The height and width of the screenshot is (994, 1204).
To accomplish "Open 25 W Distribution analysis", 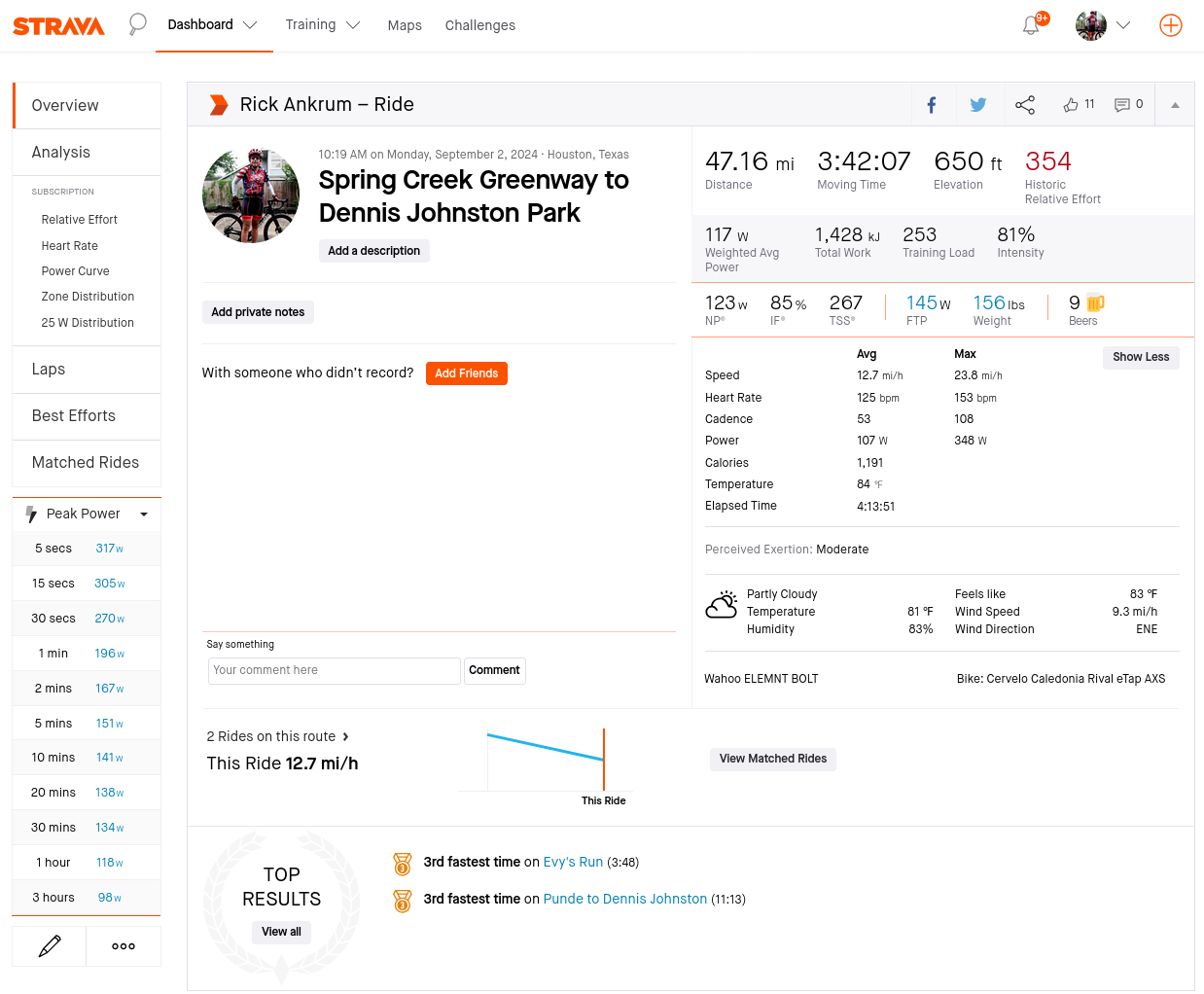I will [88, 323].
